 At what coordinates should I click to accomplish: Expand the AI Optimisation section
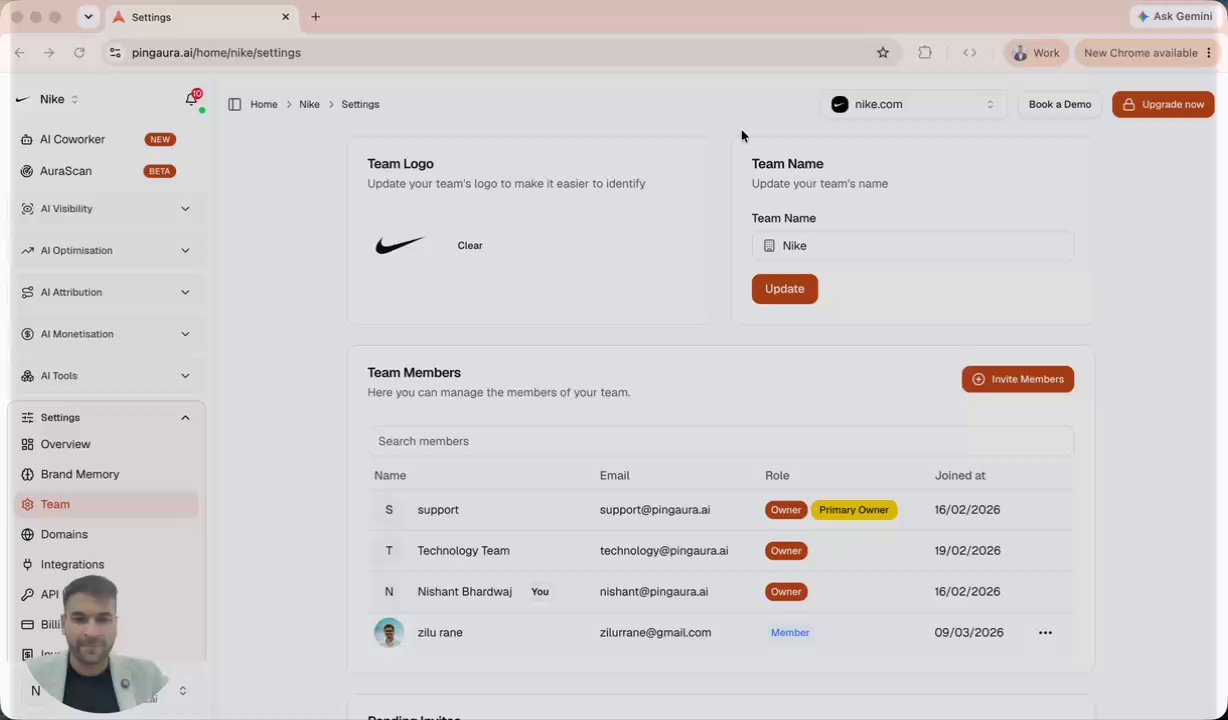(x=185, y=250)
